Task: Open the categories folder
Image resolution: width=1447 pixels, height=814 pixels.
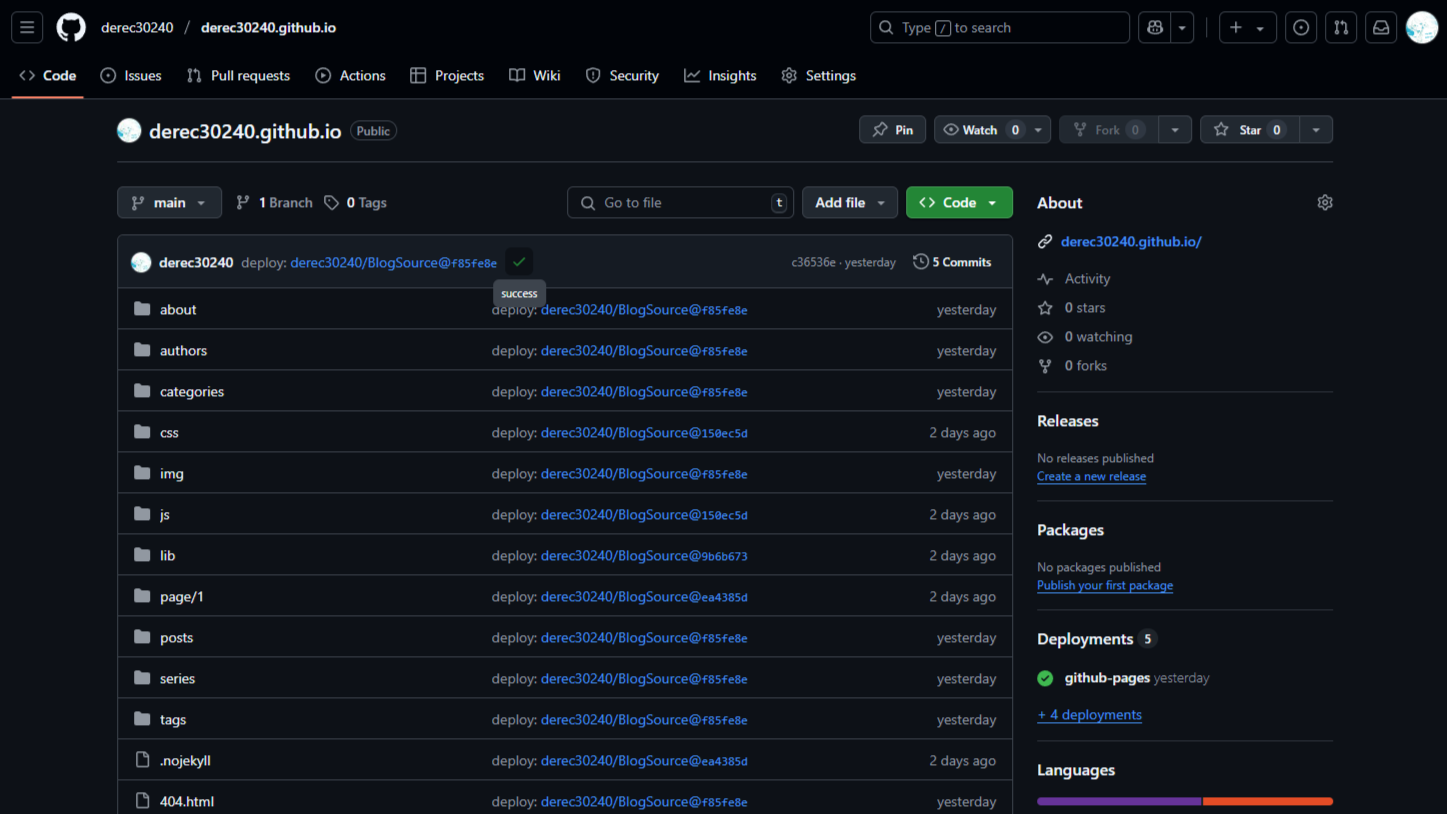Action: pos(192,392)
